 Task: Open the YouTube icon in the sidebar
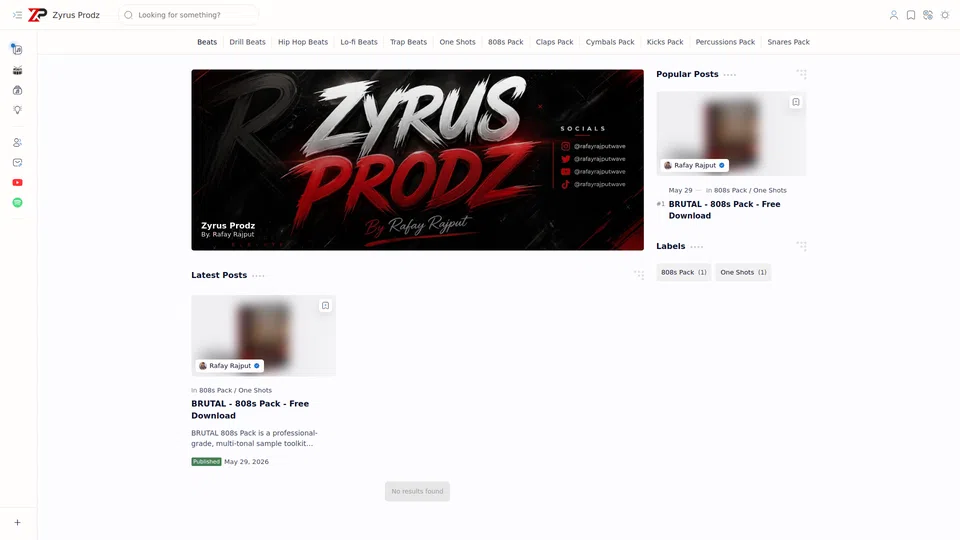click(x=17, y=182)
